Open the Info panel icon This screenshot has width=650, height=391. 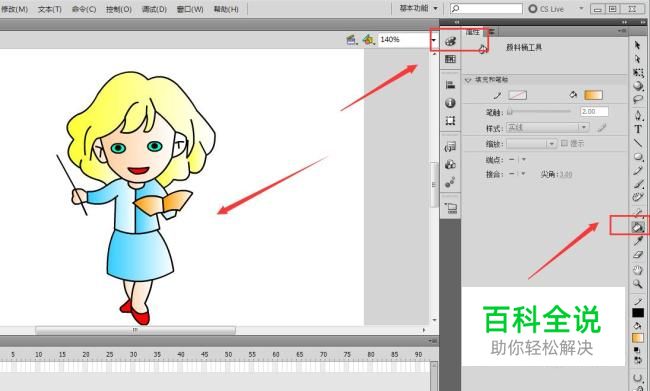(451, 103)
